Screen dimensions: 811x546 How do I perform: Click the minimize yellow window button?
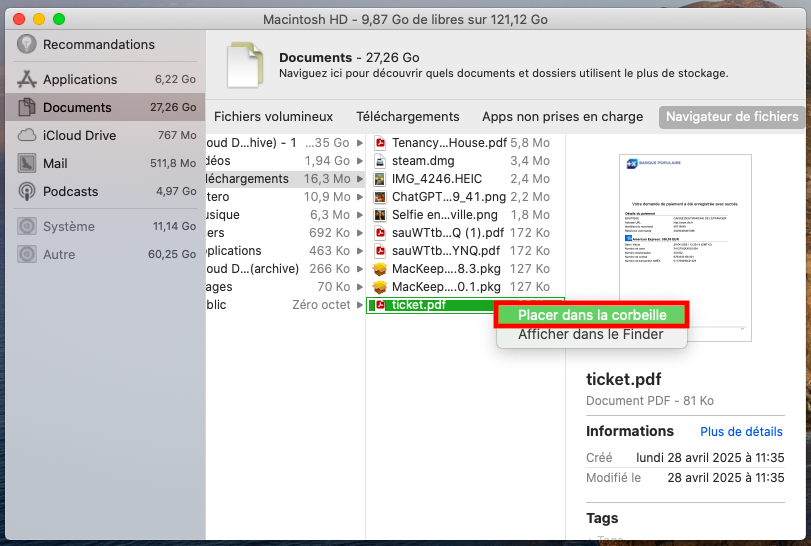pyautogui.click(x=39, y=20)
